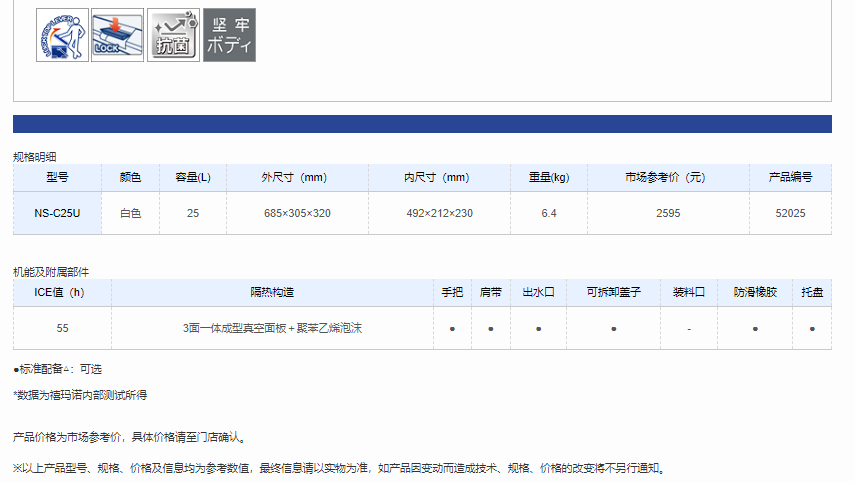This screenshot has height=483, width=861.
Task: Click the dot under 防滑橡胶
Action: (755, 329)
